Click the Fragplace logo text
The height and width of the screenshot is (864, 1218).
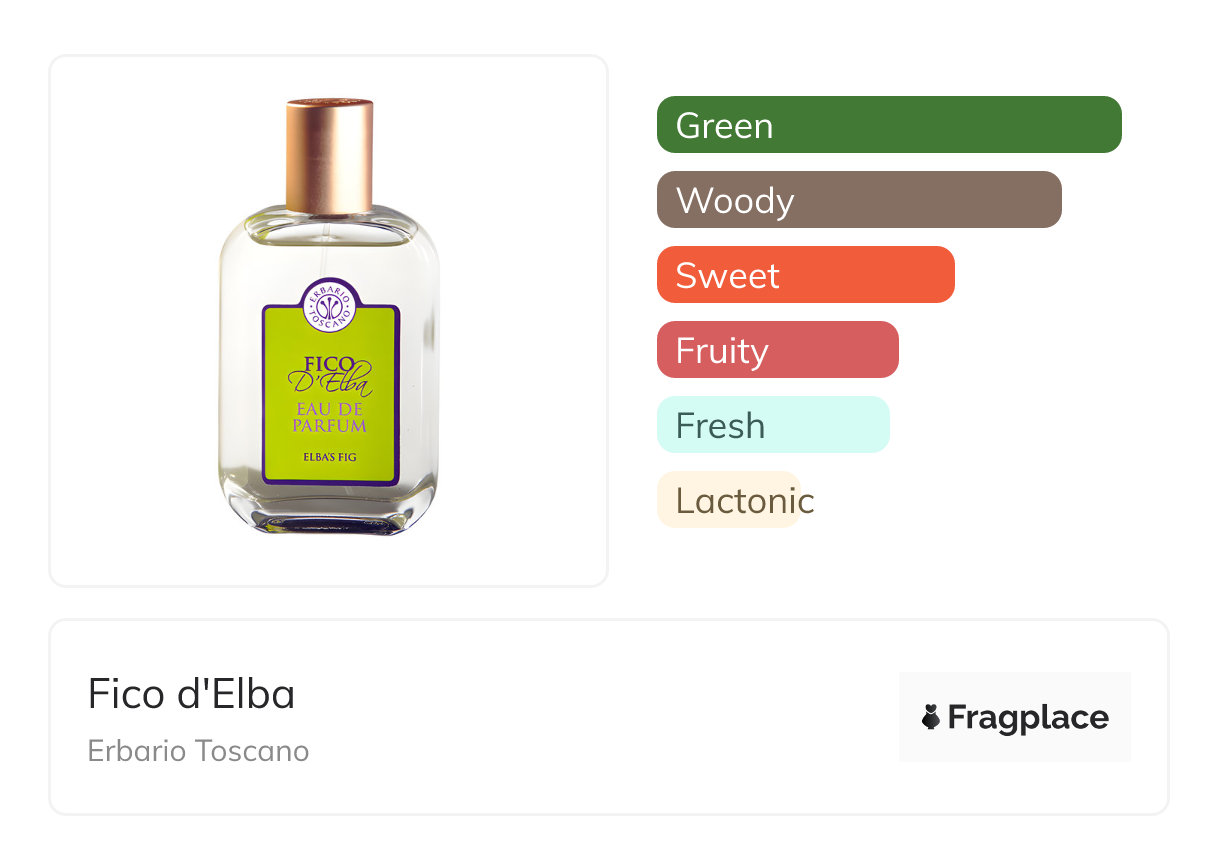pos(1028,717)
